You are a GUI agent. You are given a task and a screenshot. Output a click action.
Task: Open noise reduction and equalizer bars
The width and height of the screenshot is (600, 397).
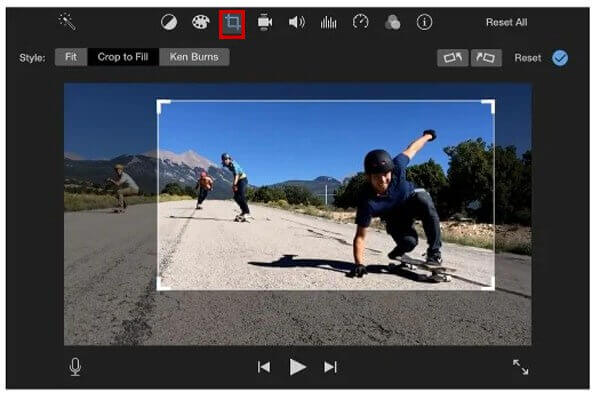(x=328, y=23)
